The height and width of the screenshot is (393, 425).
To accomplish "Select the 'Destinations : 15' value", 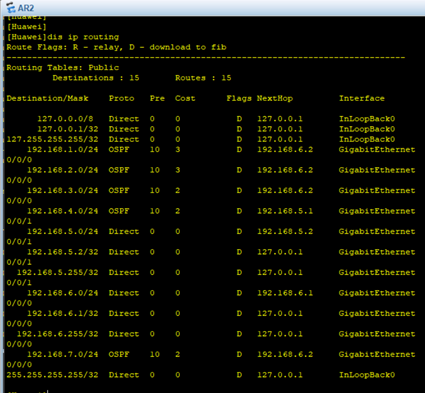I will coord(96,78).
